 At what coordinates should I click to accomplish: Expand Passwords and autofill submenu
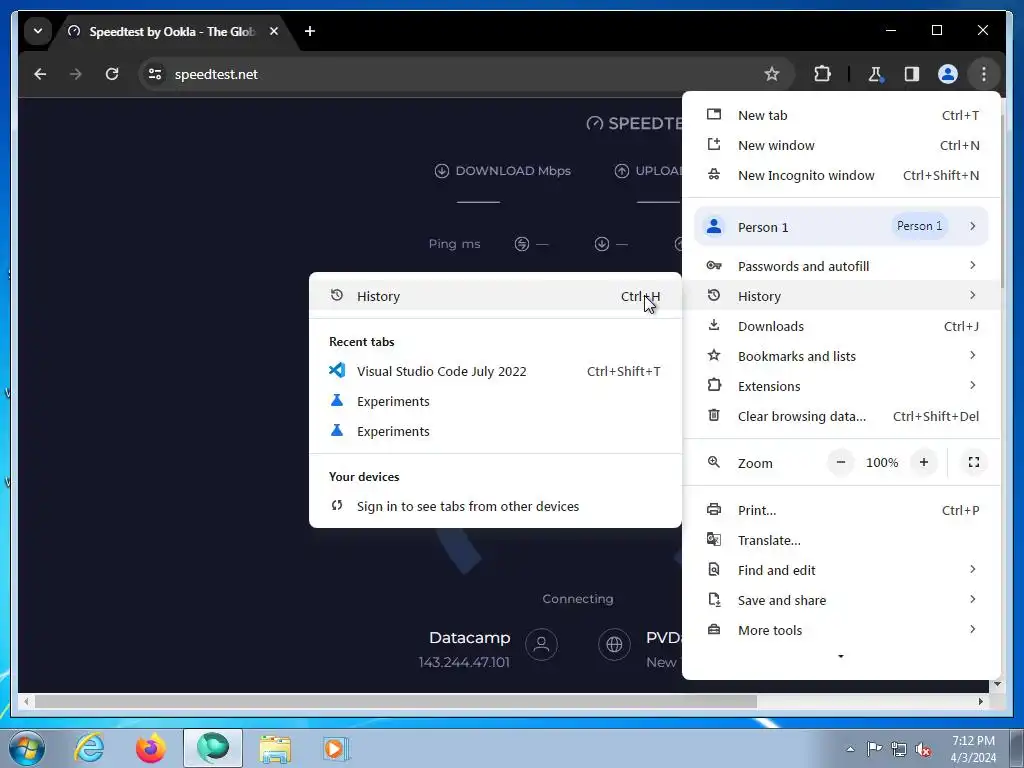coord(841,266)
